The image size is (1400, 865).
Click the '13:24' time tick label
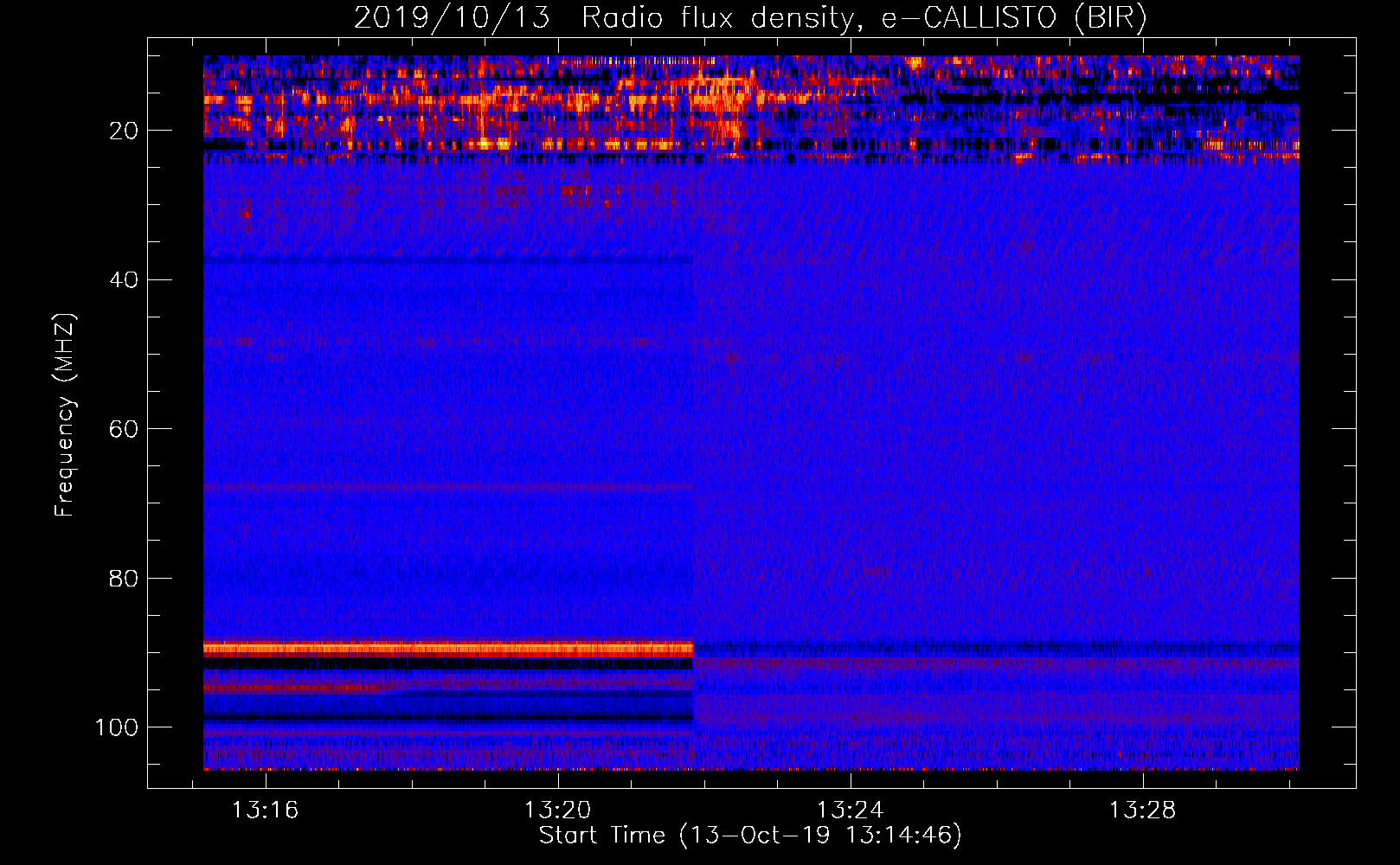point(851,810)
